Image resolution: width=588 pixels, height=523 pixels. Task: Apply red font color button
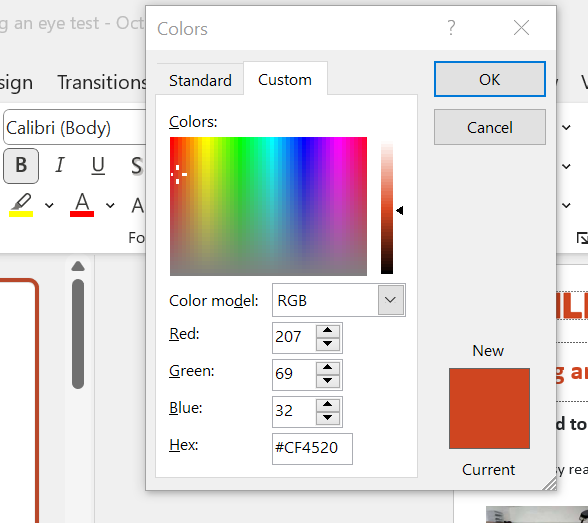(82, 205)
